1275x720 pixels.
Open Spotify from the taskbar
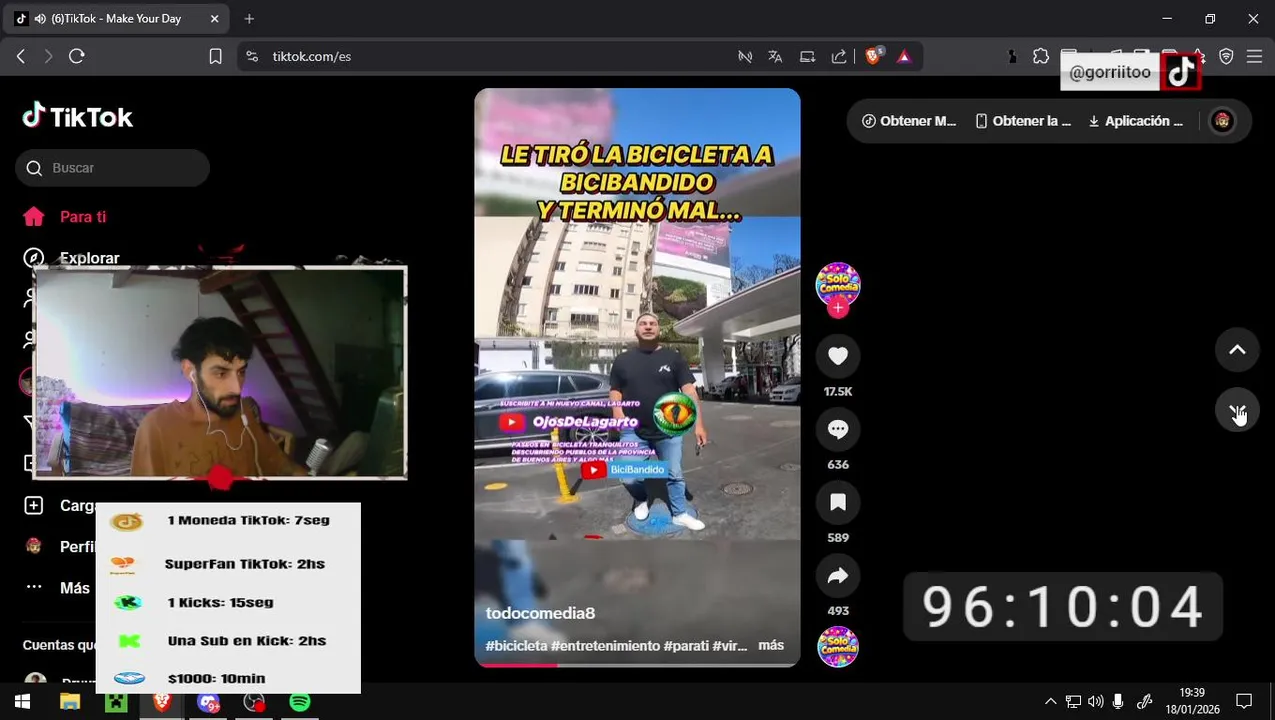[x=300, y=702]
